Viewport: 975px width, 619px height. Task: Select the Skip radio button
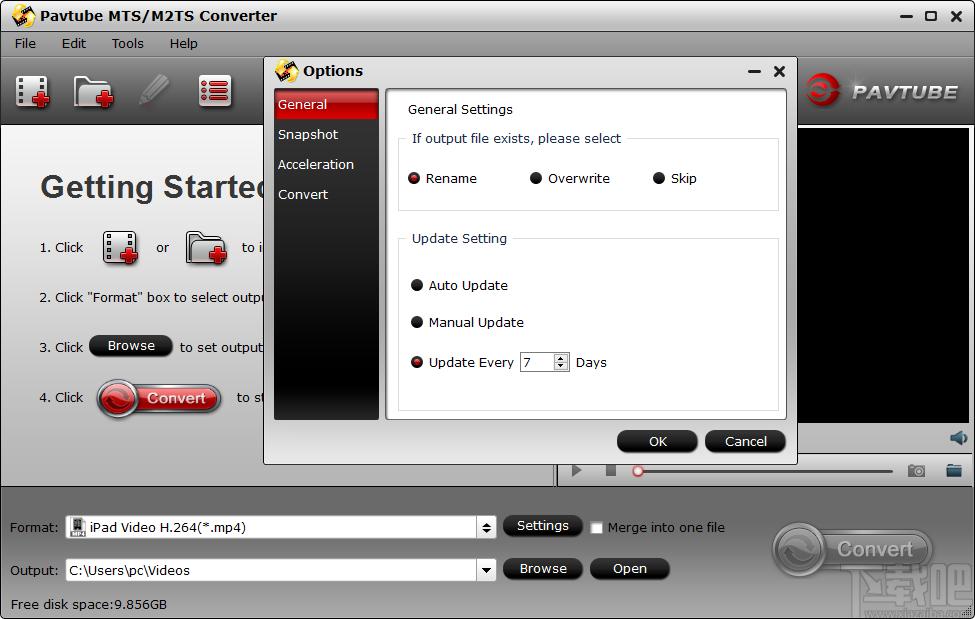659,179
